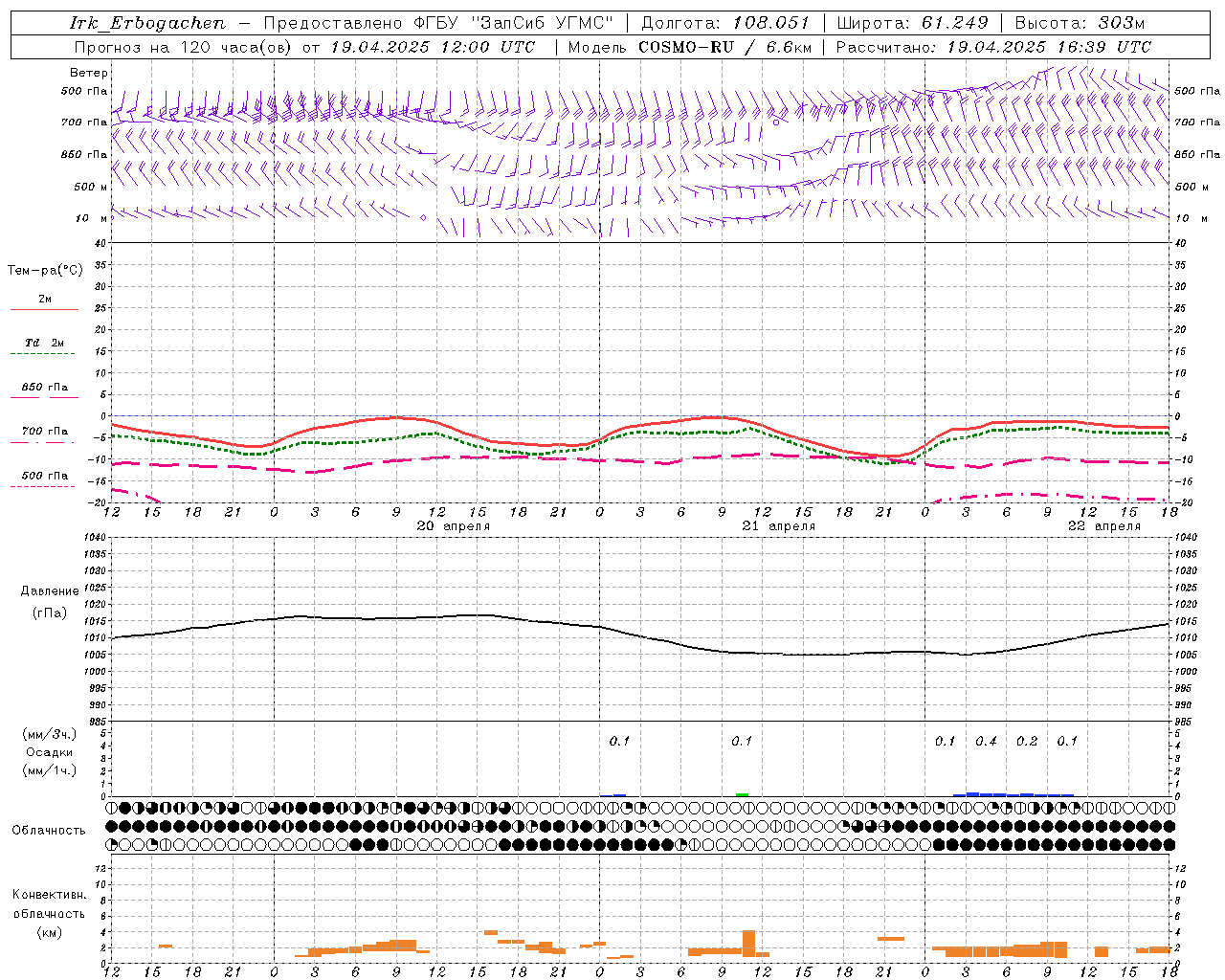Click the tallest orange convective cloud bar
1225x980 pixels.
[x=748, y=943]
